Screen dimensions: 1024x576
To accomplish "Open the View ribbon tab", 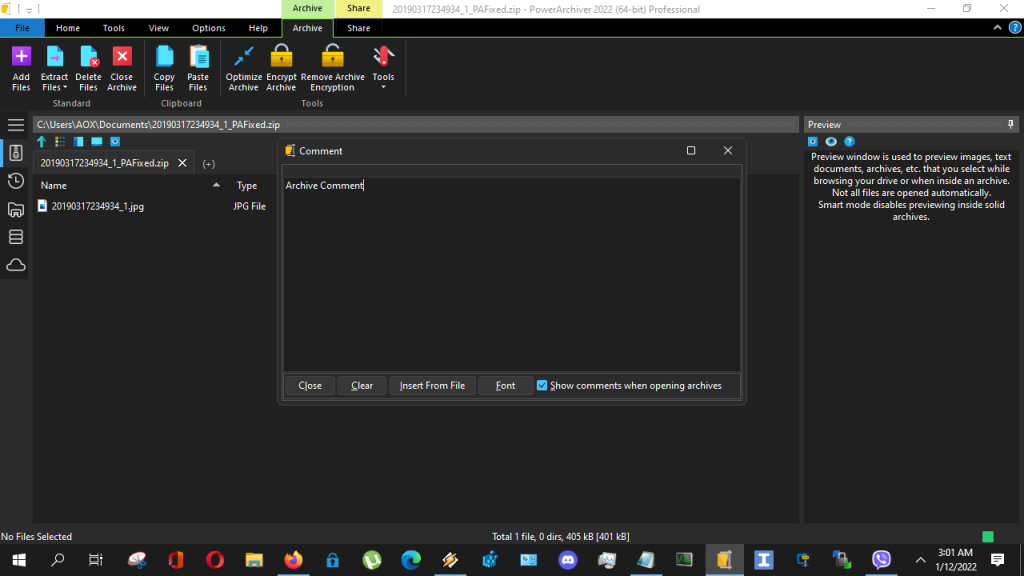I will point(159,28).
